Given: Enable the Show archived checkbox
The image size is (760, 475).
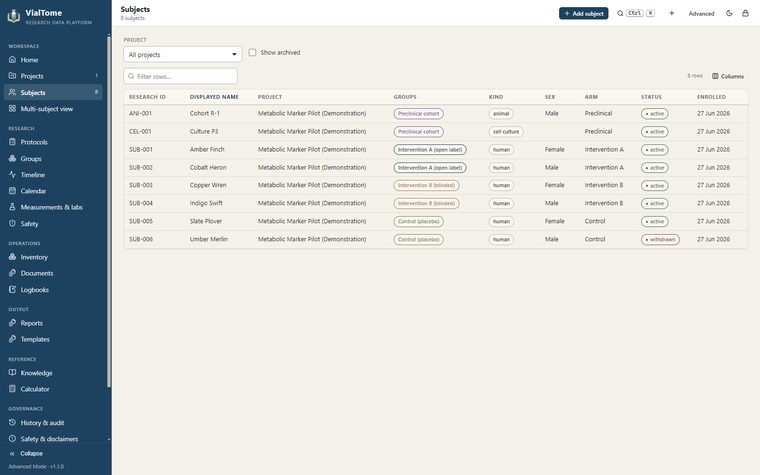Looking at the screenshot, I should [x=253, y=52].
